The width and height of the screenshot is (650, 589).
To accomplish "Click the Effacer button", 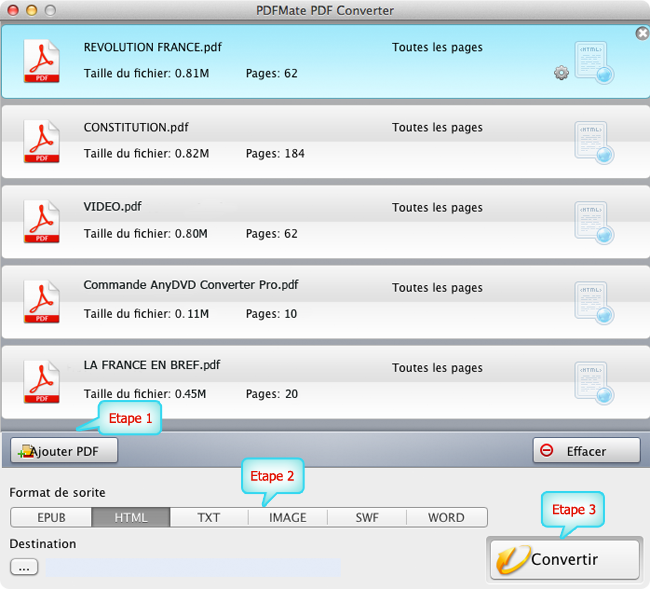I will (x=587, y=451).
